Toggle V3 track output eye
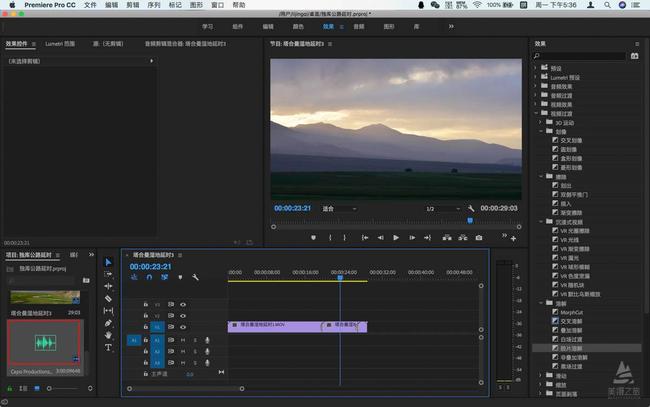This screenshot has width=650, height=407. pyautogui.click(x=183, y=304)
